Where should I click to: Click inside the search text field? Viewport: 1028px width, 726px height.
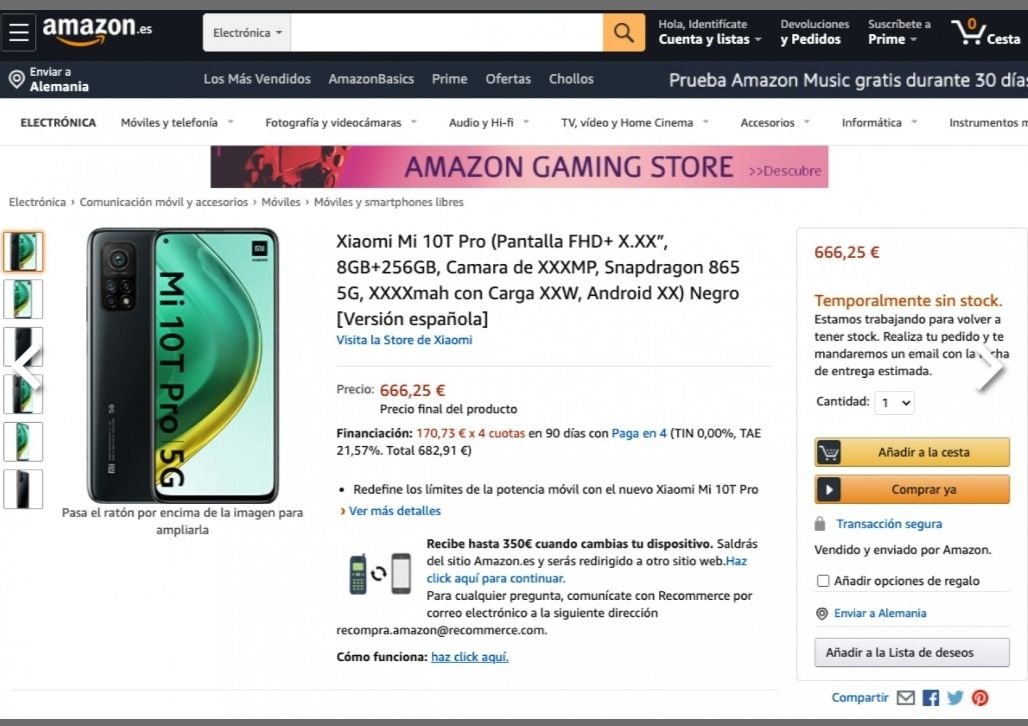click(446, 33)
